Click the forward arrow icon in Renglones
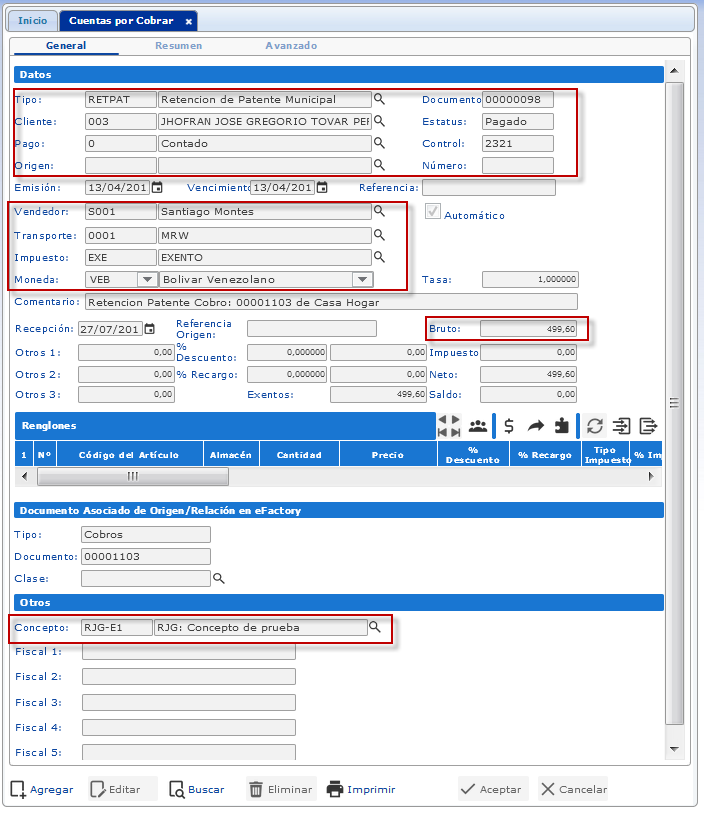704x813 pixels. (x=535, y=426)
